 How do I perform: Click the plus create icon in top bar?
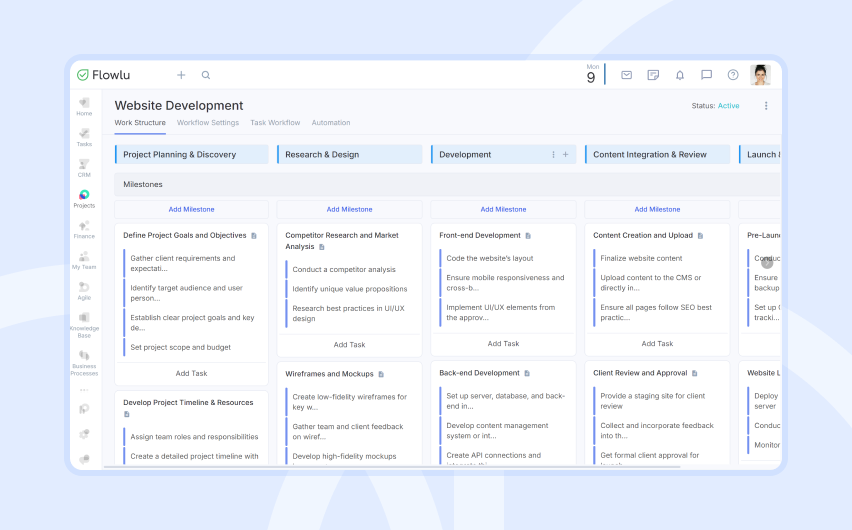pos(181,75)
